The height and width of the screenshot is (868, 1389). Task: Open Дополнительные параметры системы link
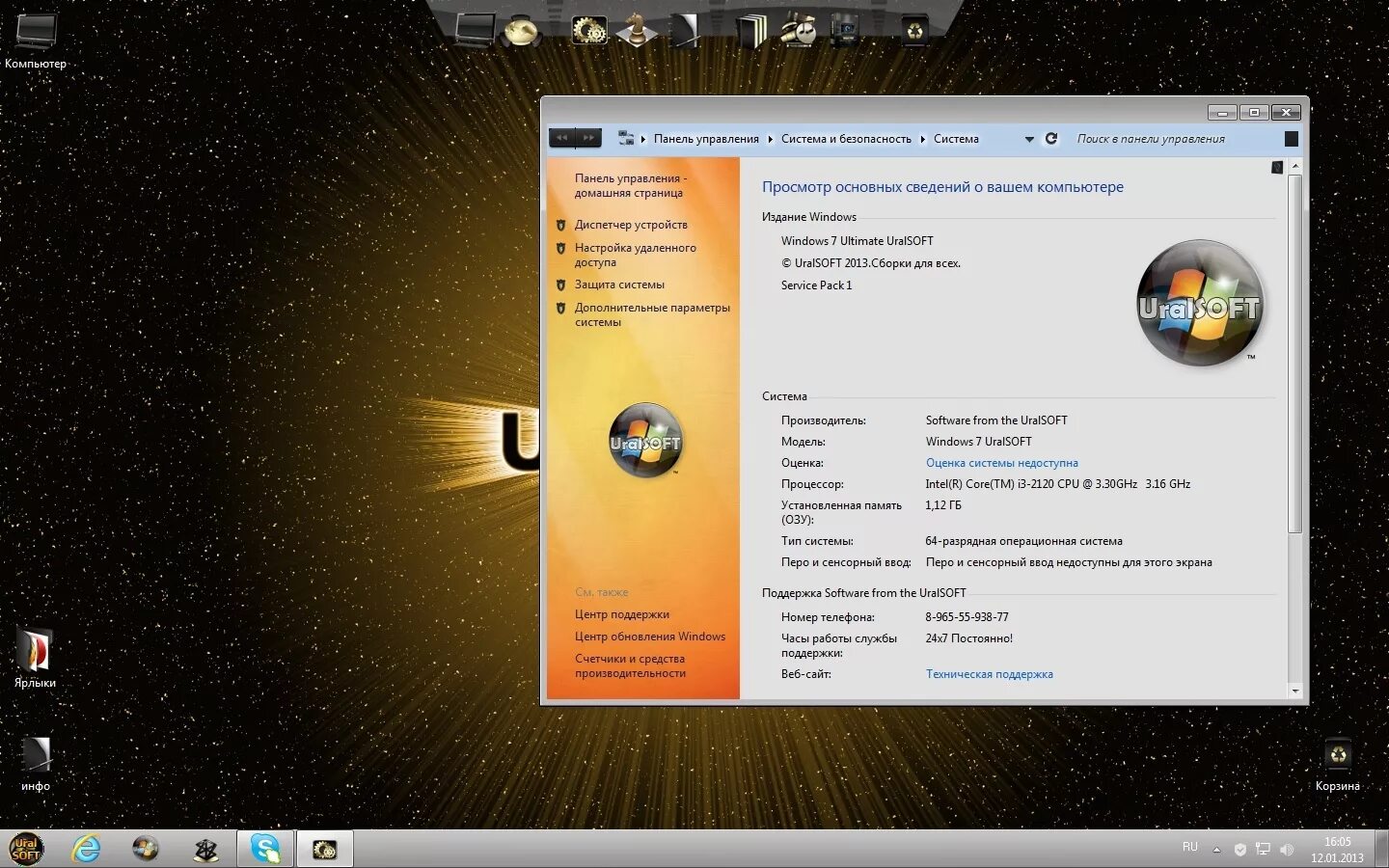[x=652, y=314]
